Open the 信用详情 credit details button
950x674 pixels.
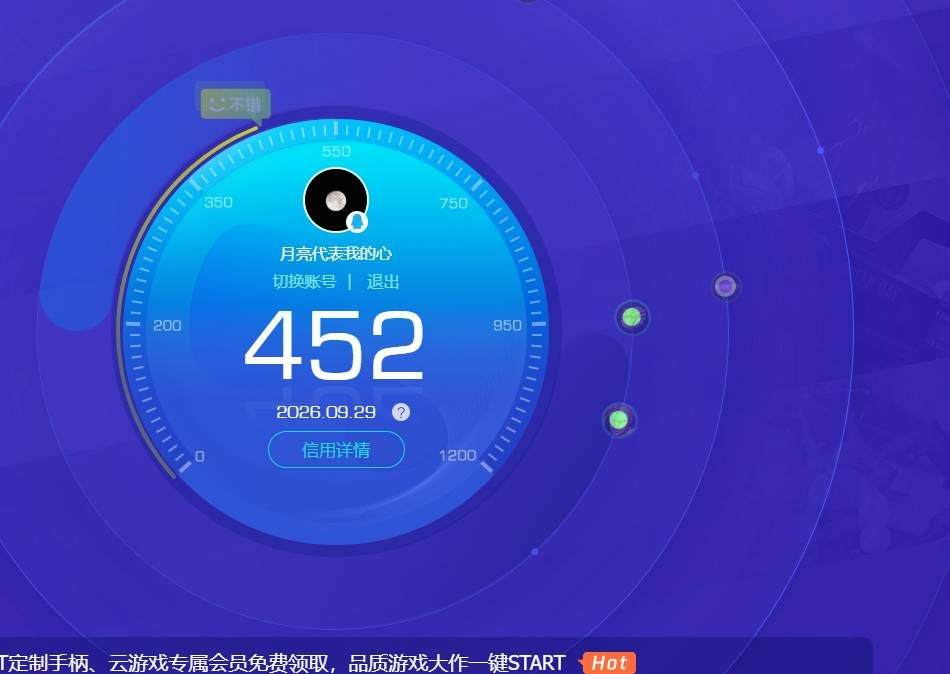point(336,450)
